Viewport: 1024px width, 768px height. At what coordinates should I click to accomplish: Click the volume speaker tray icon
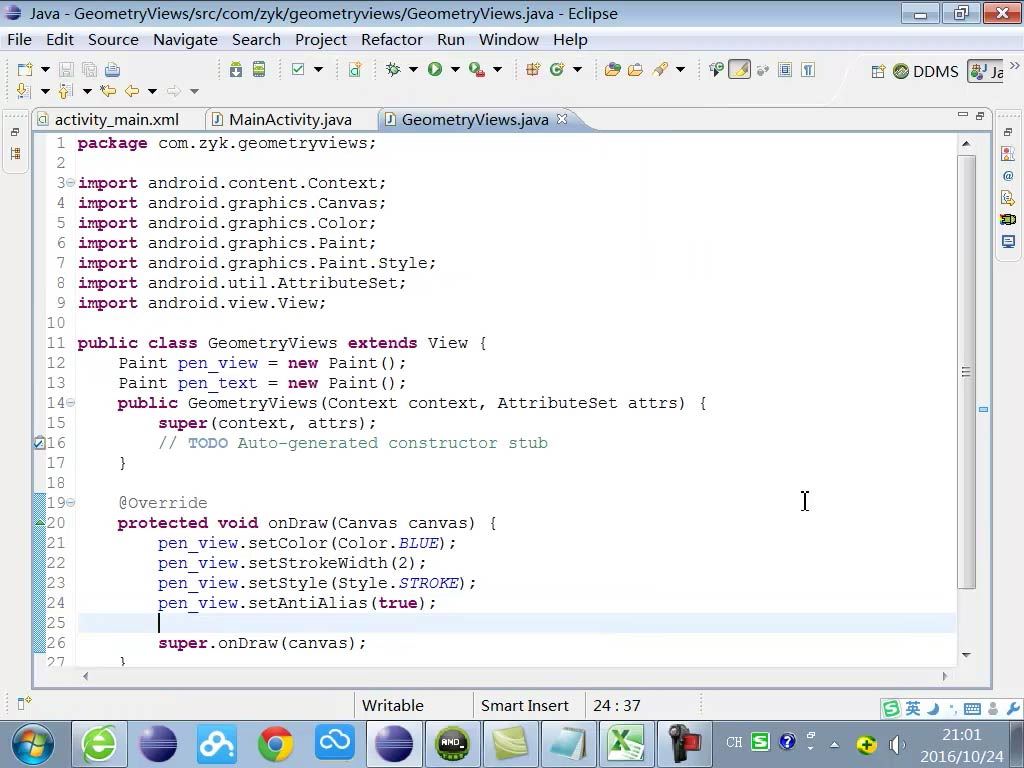click(897, 744)
